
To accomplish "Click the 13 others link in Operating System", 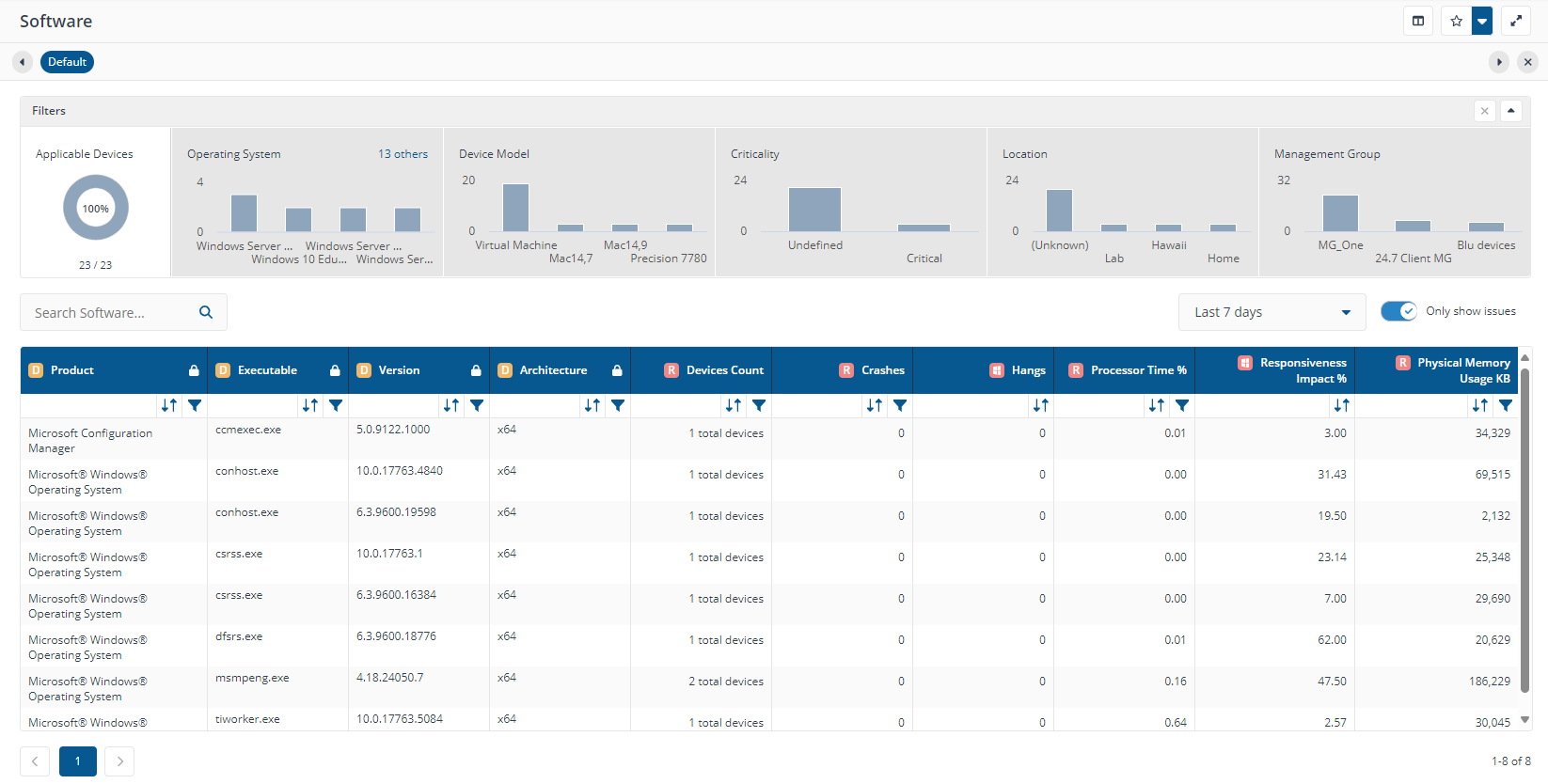I will 403,154.
